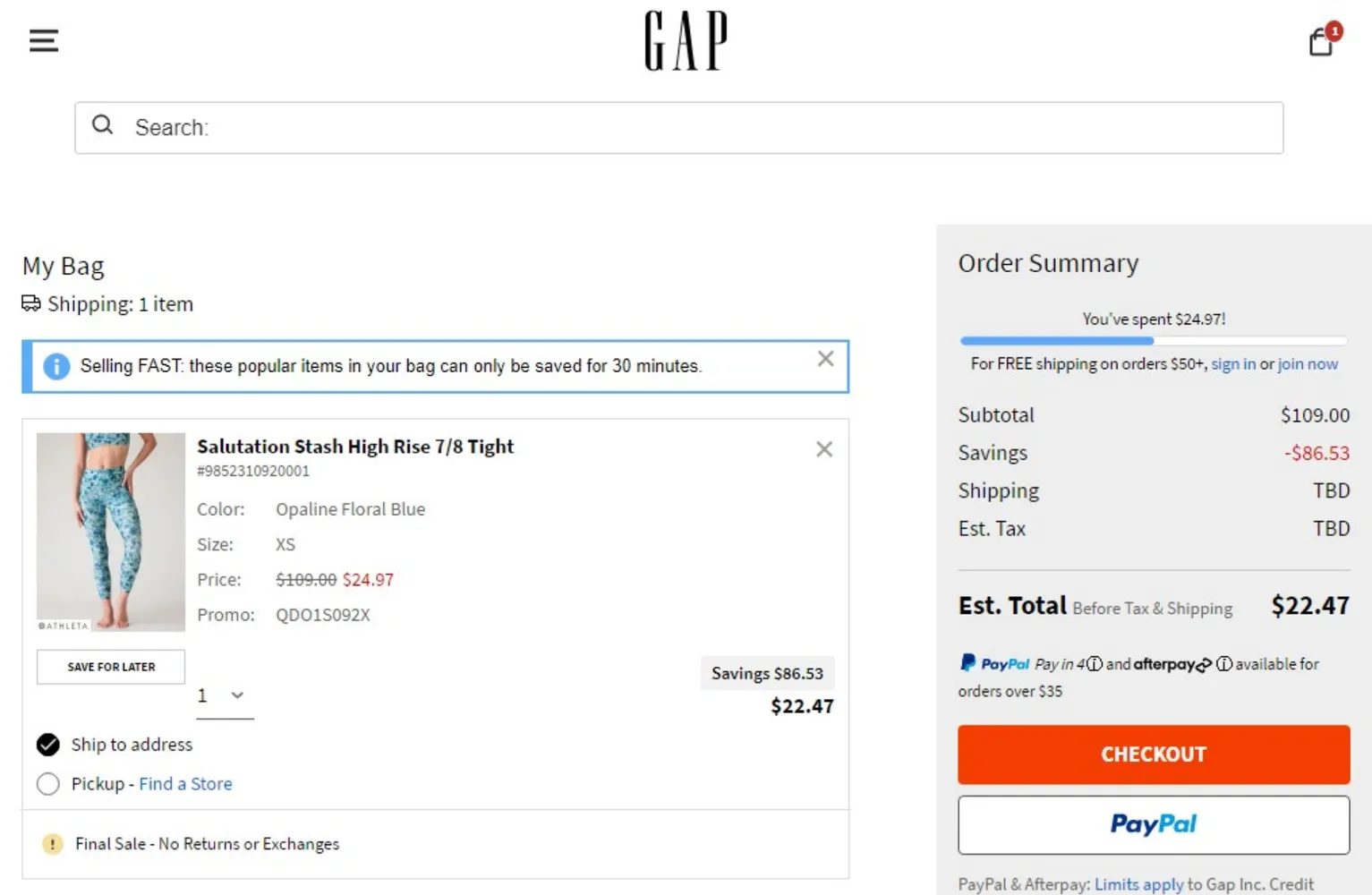Image resolution: width=1372 pixels, height=895 pixels.
Task: Click the search magnifier icon
Action: coord(103,125)
